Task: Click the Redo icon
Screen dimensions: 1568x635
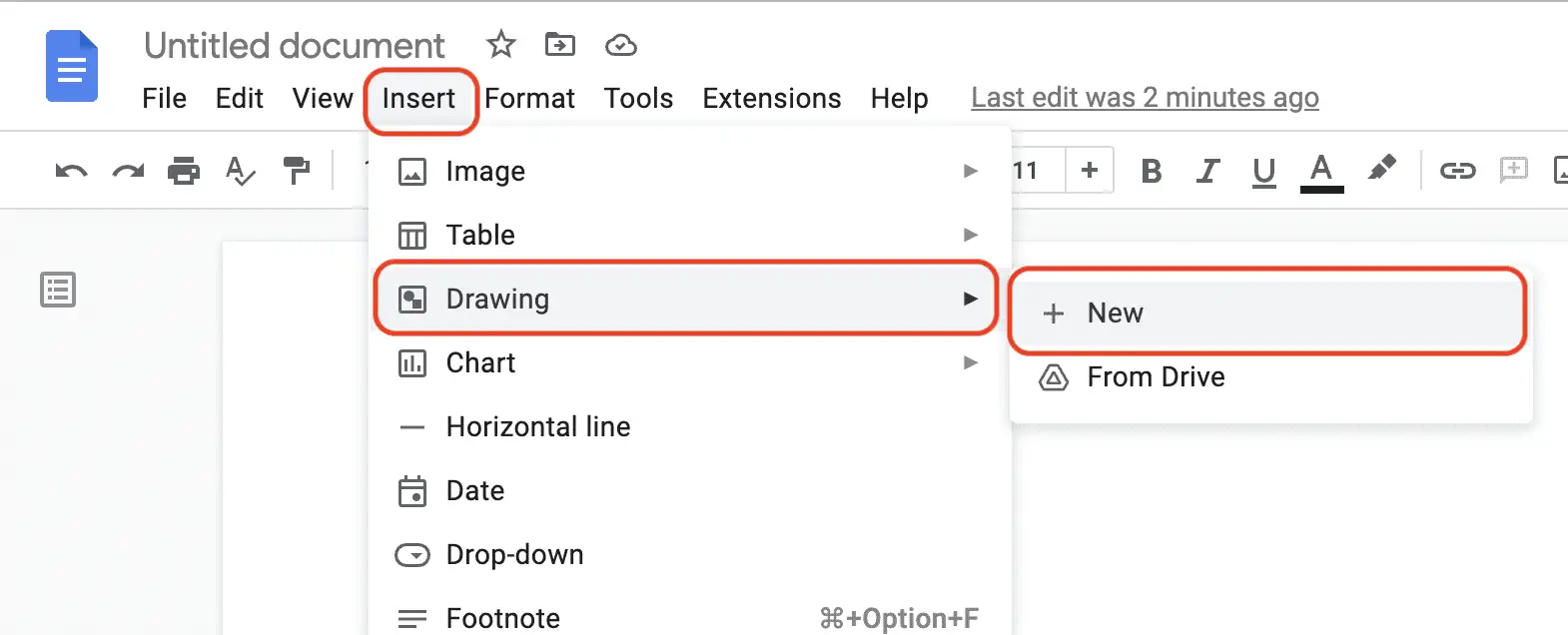Action: 127,171
